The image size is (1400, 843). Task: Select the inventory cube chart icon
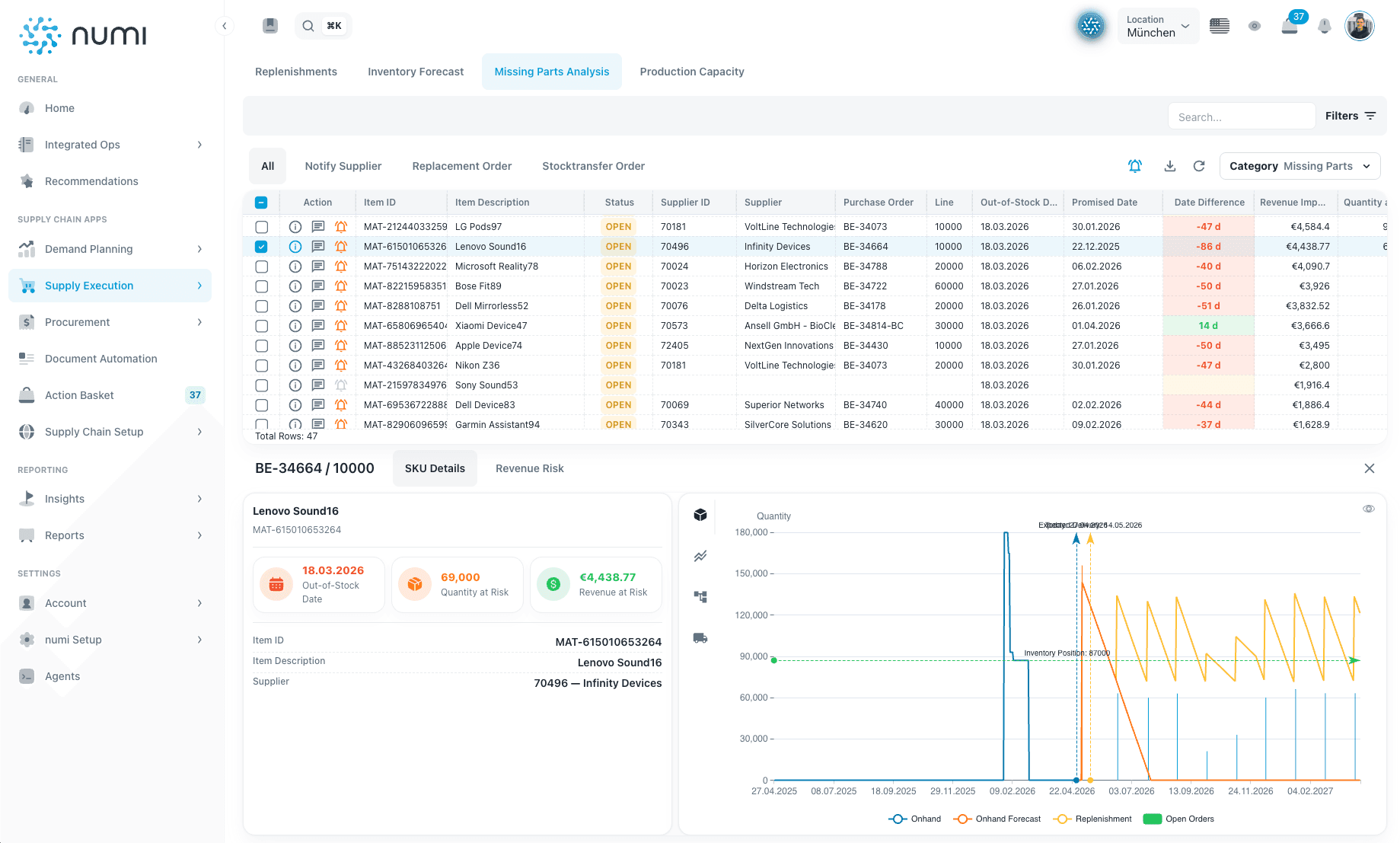[700, 515]
